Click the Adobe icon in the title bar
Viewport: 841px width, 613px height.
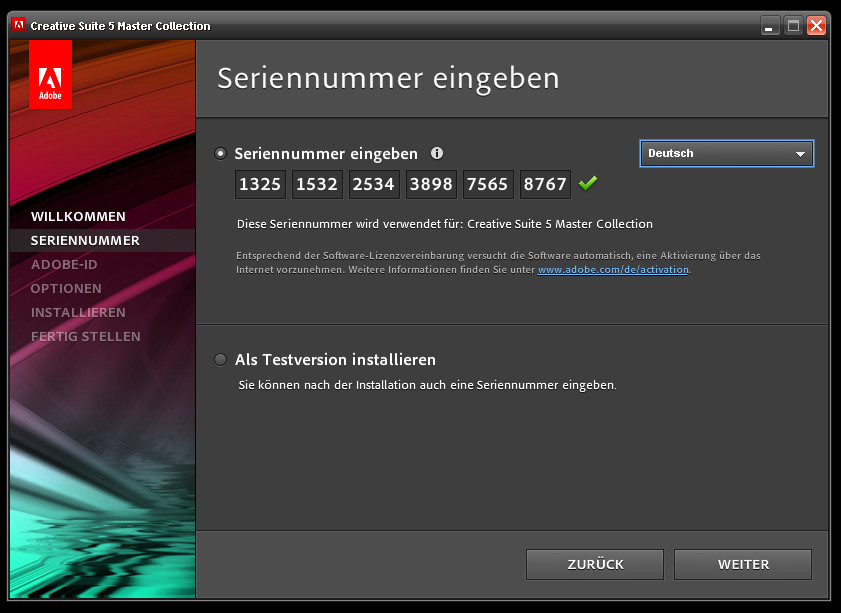point(17,24)
